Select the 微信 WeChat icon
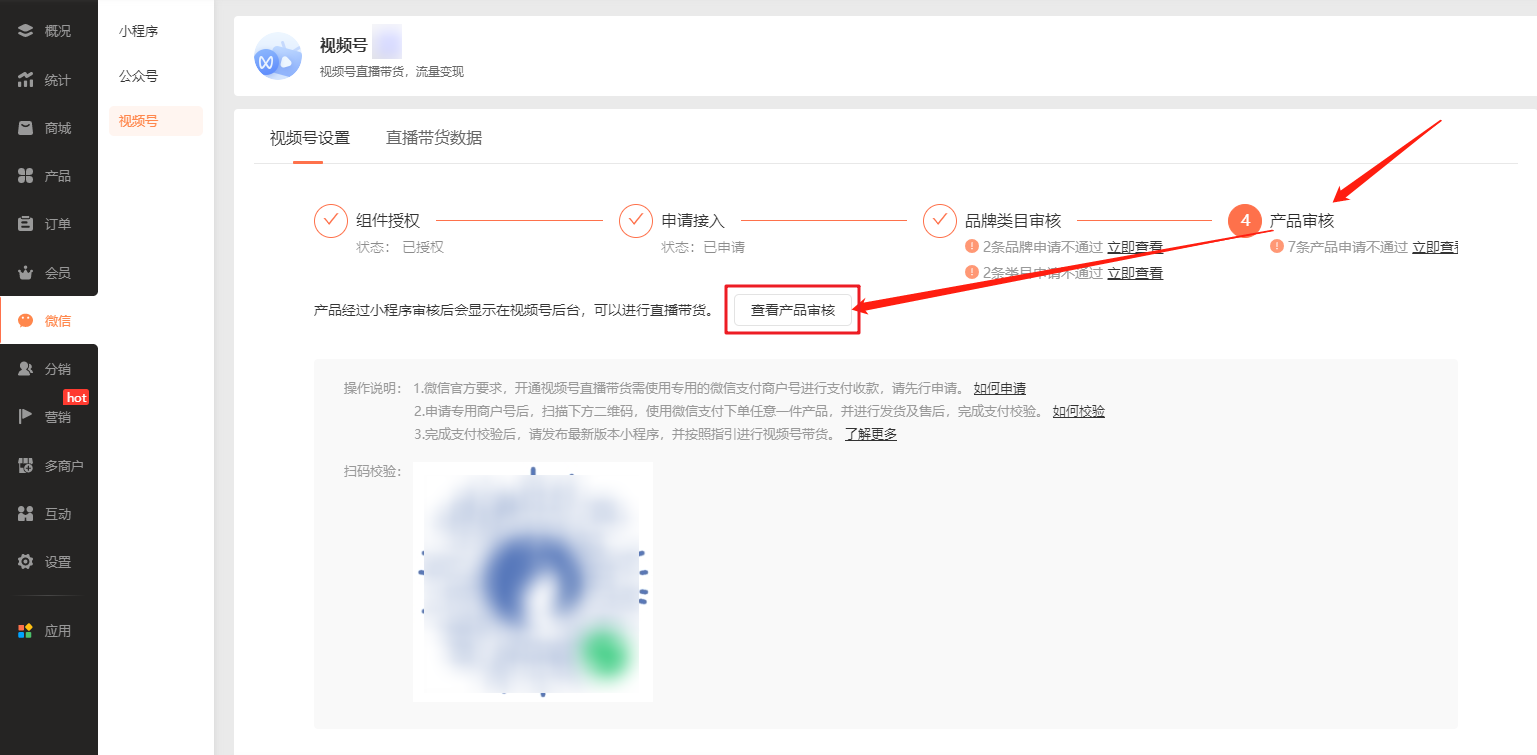1537x755 pixels. pos(26,321)
